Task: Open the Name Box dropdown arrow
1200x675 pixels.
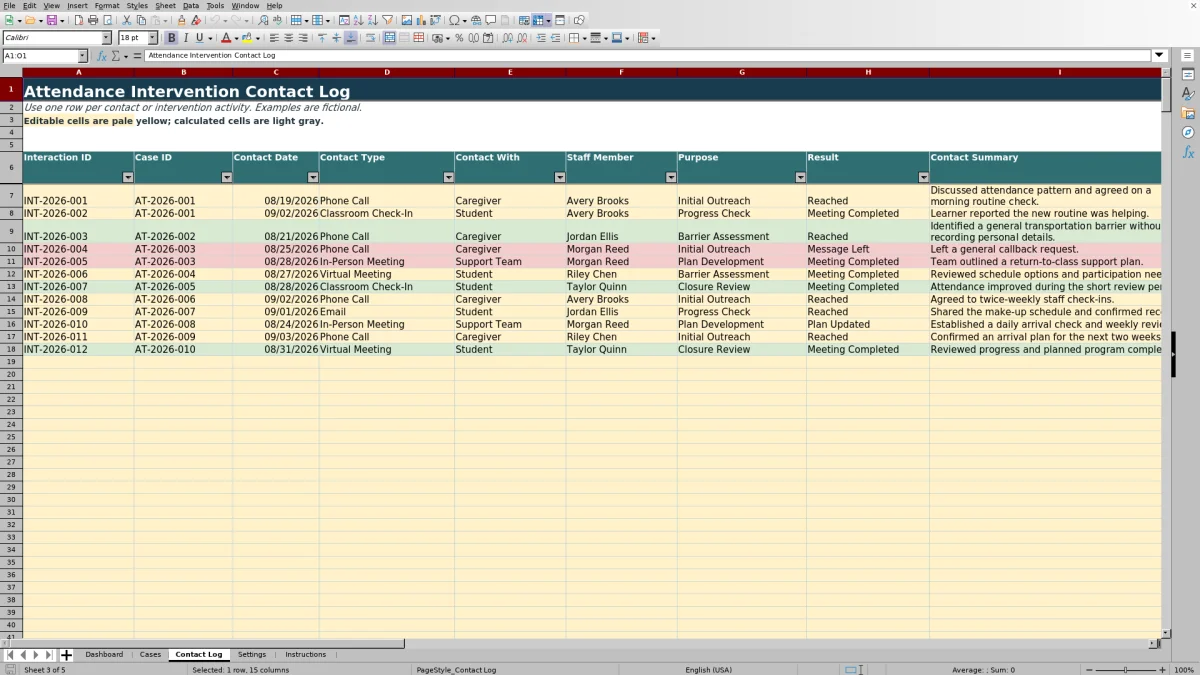Action: click(82, 56)
